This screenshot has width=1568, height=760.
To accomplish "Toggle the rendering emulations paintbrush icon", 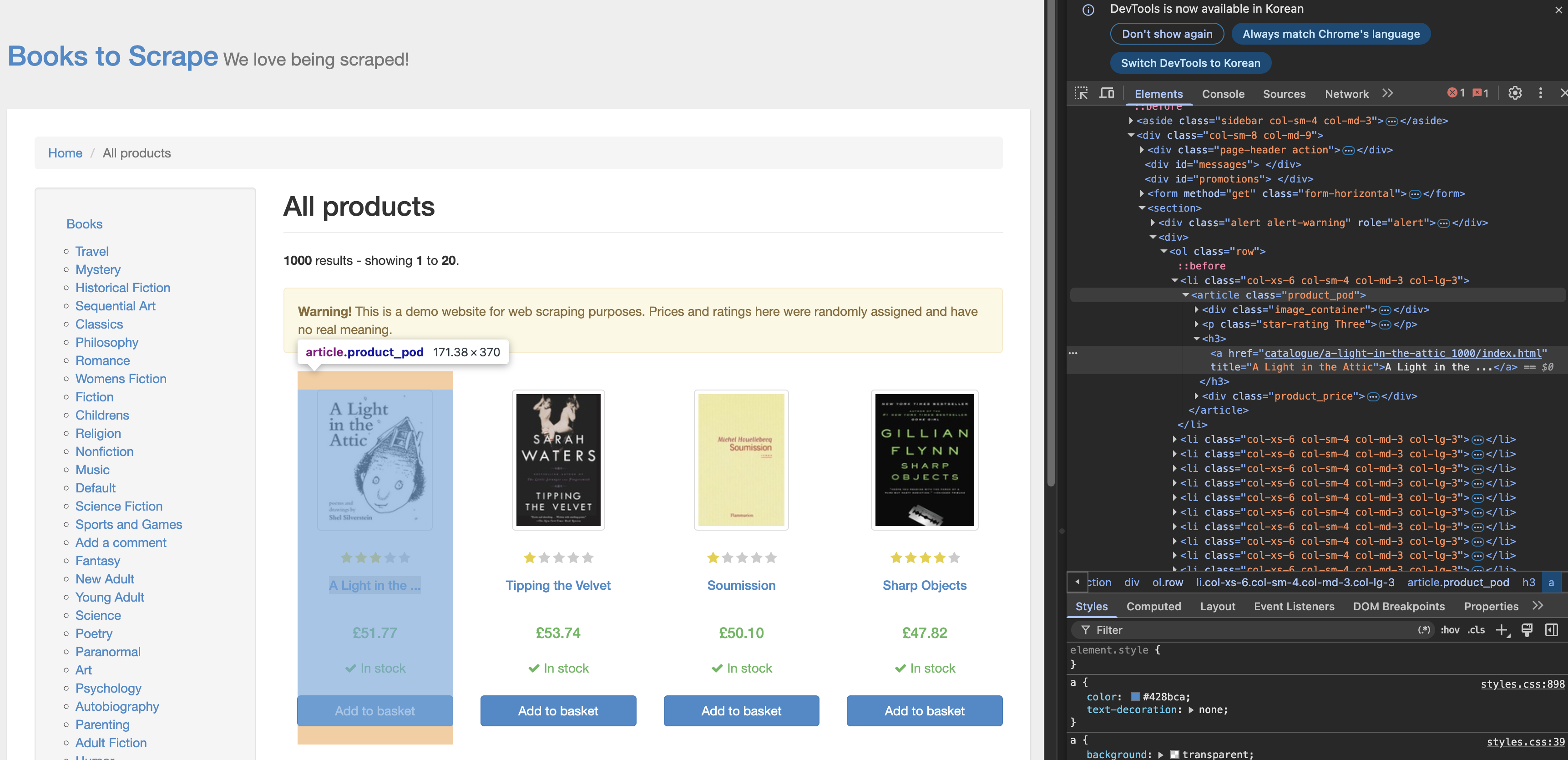I will click(1527, 630).
